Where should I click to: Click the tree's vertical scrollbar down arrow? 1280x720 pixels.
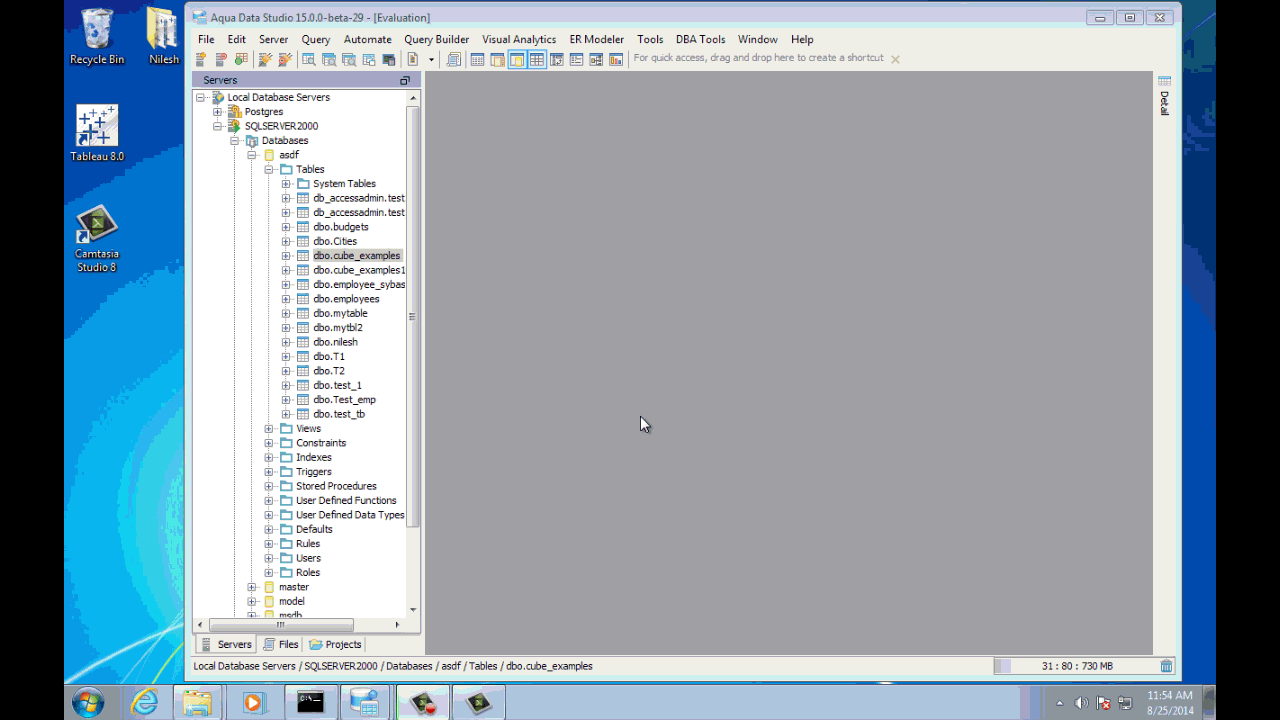pos(413,610)
